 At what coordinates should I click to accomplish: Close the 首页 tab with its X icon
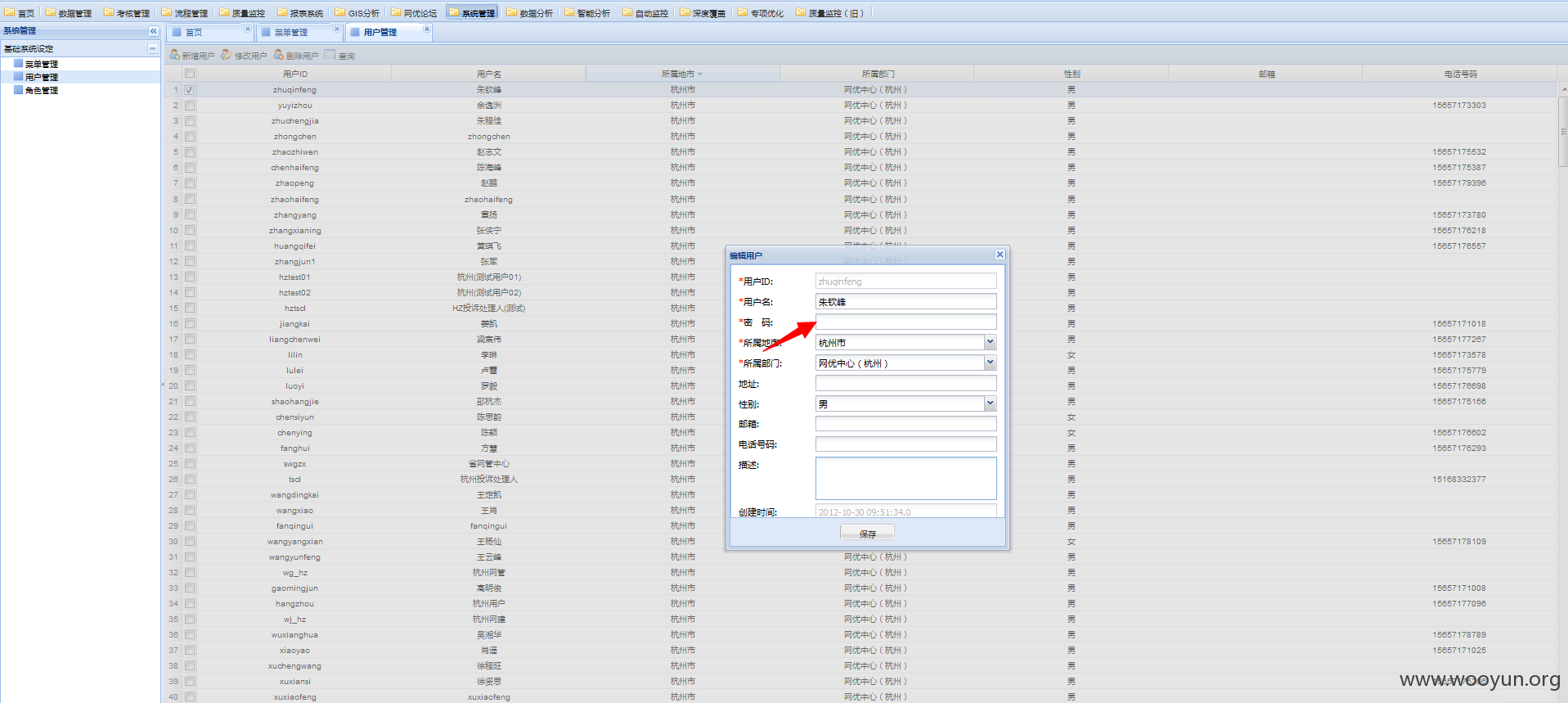[248, 29]
